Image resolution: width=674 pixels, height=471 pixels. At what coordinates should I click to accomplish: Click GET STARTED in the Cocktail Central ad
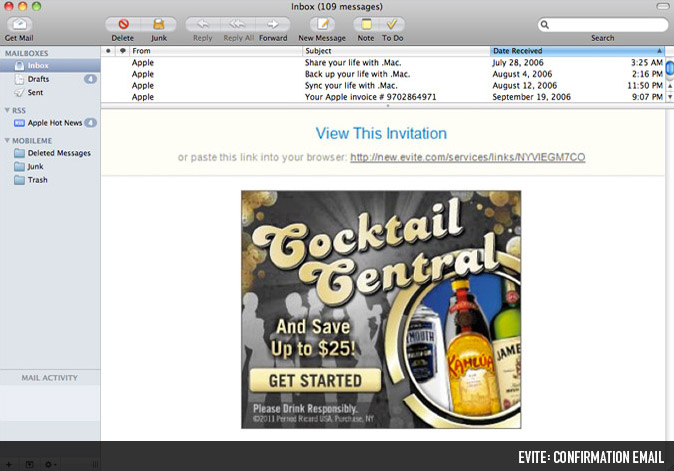coord(315,380)
